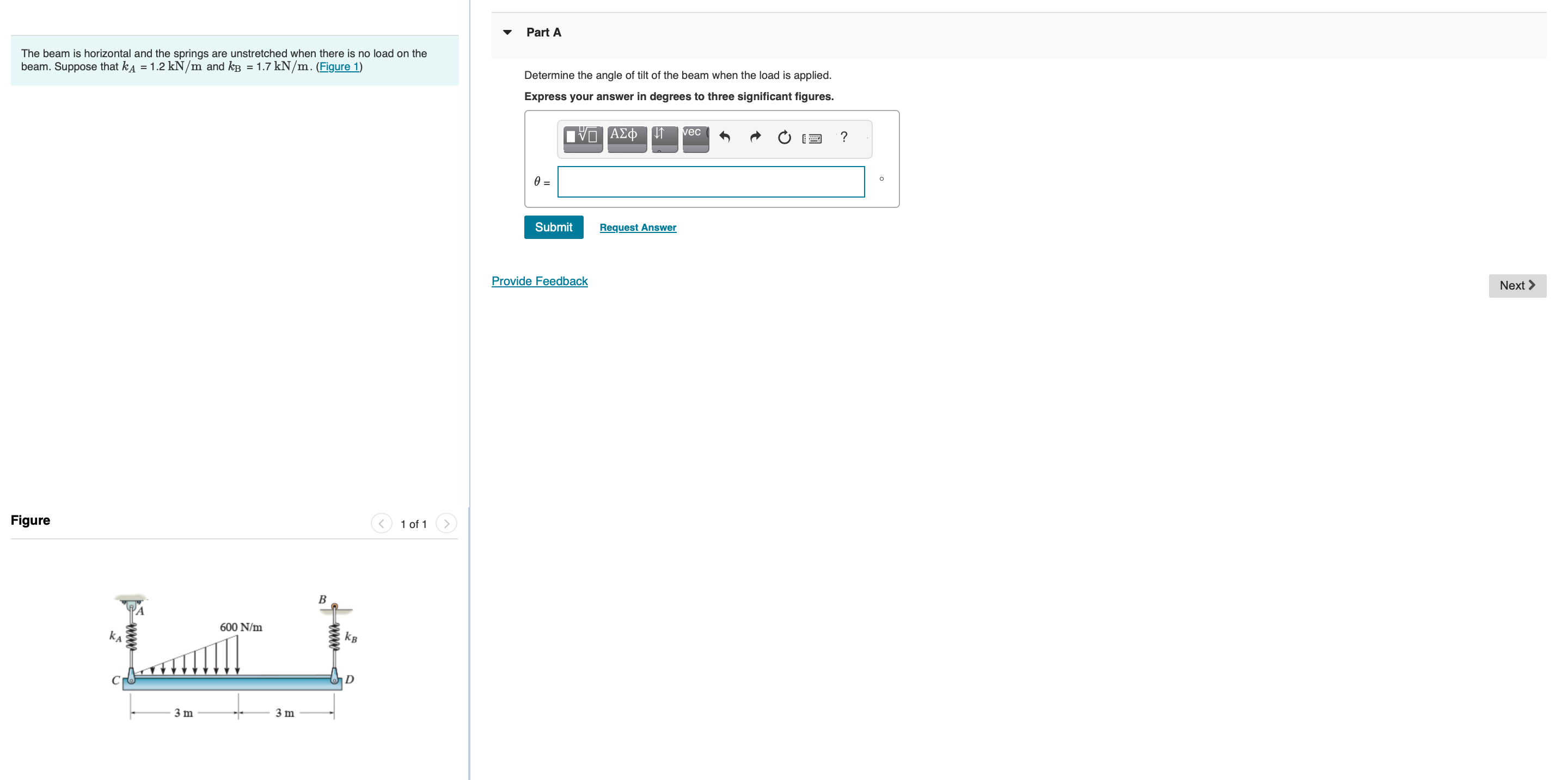Go to the Next problem
This screenshot has height=780, width=1568.
click(x=1516, y=285)
